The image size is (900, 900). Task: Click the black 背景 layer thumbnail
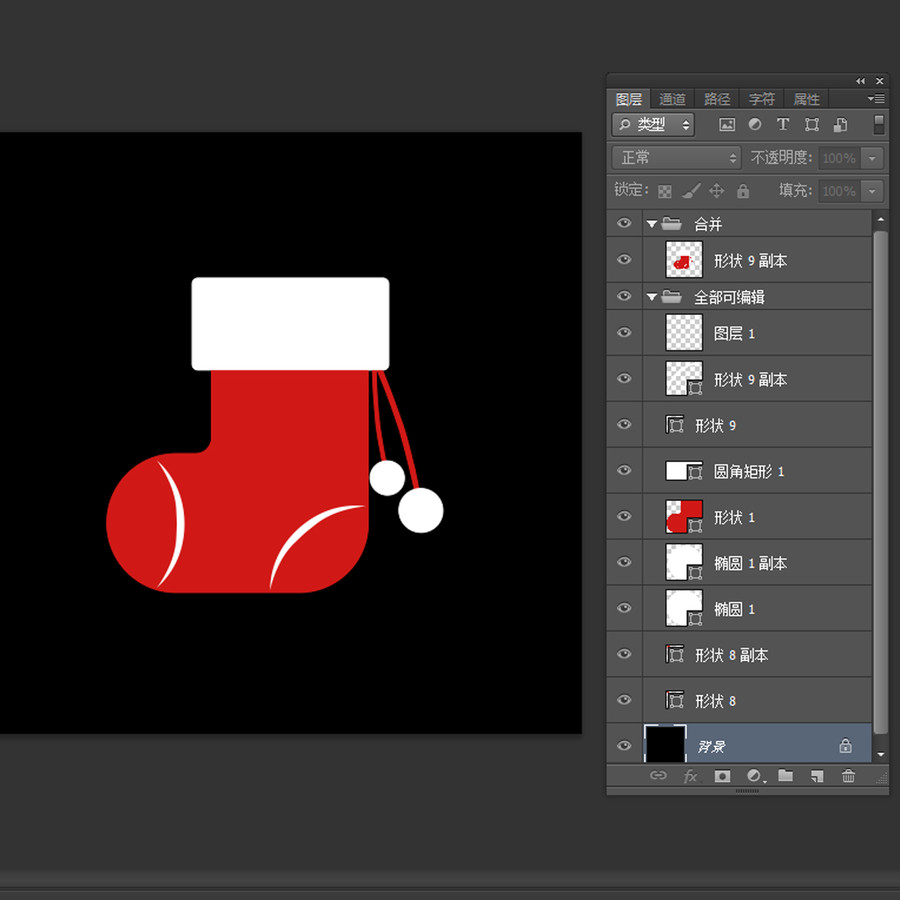click(665, 744)
